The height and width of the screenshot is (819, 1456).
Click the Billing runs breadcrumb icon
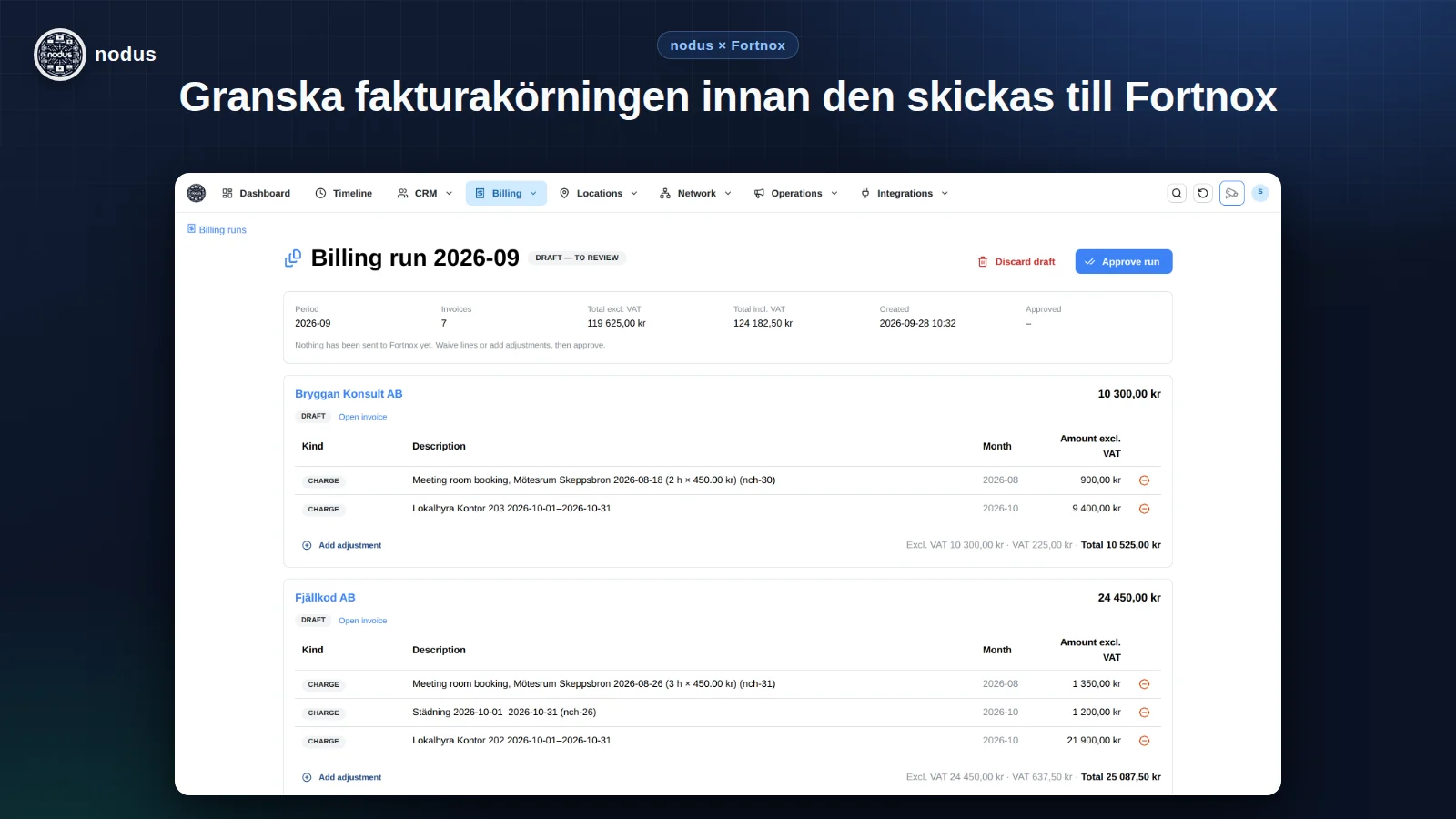tap(191, 228)
